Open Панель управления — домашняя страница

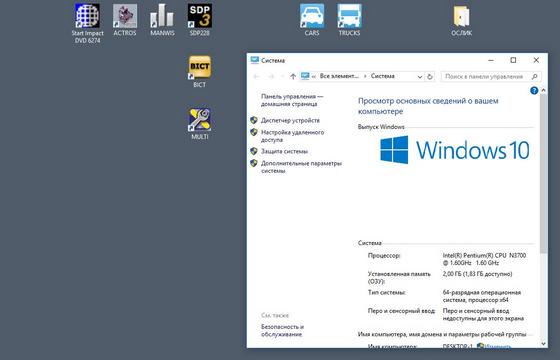coord(292,100)
